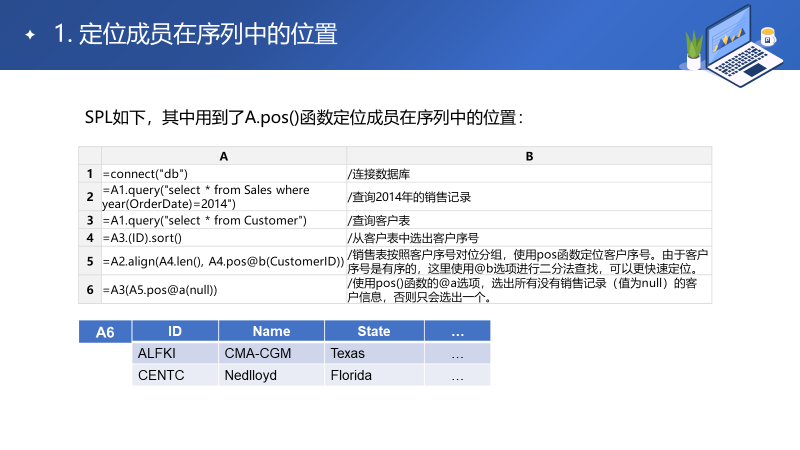Click the ID column header
Viewport: 800px width, 450px height.
coord(175,331)
